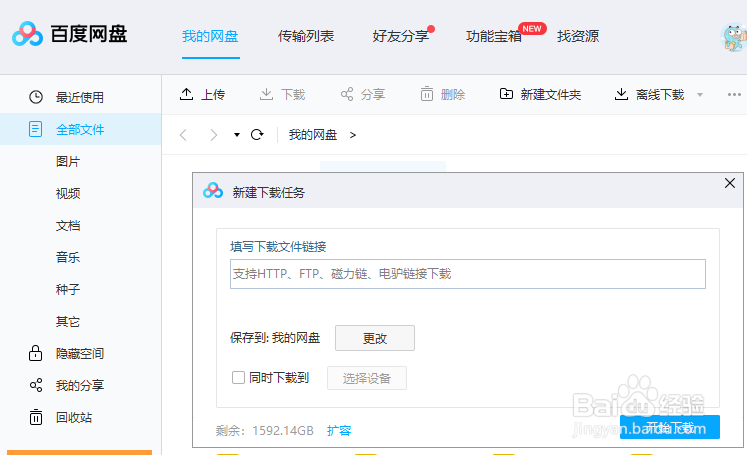Open the 好友分享 tab
The width and height of the screenshot is (747, 455).
point(401,36)
